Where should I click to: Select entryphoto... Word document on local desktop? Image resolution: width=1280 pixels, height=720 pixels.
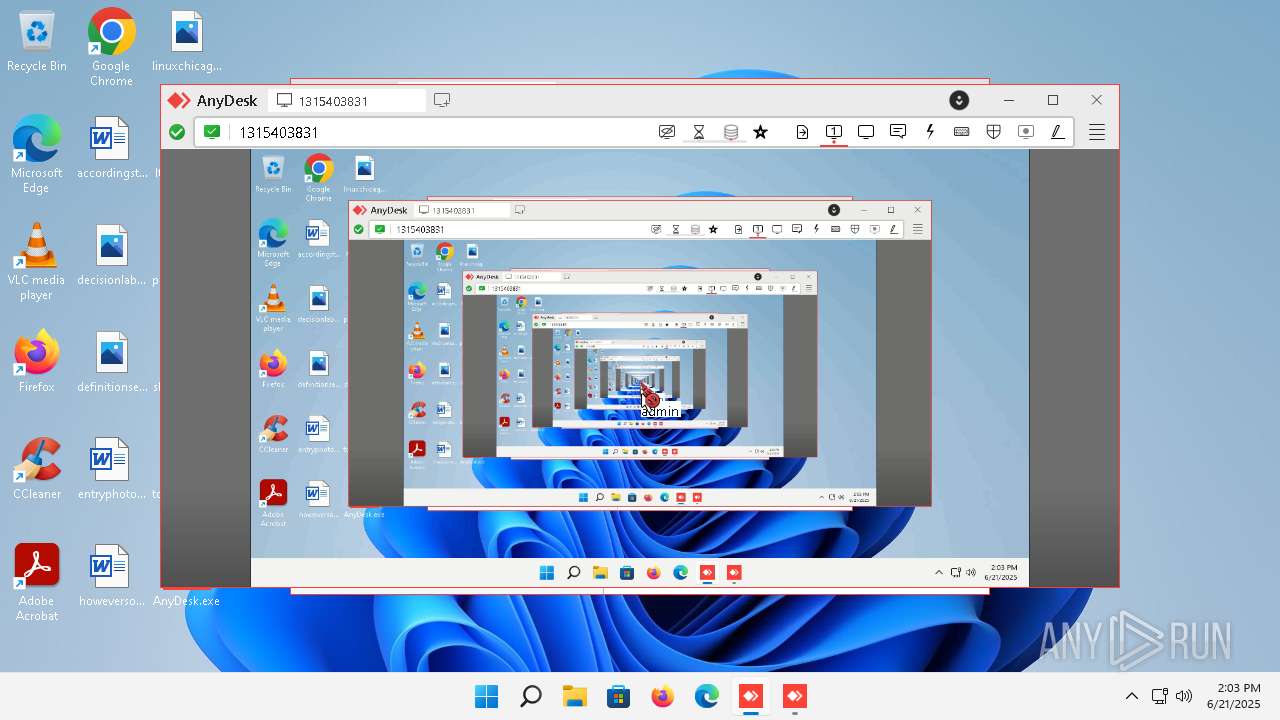pyautogui.click(x=112, y=469)
